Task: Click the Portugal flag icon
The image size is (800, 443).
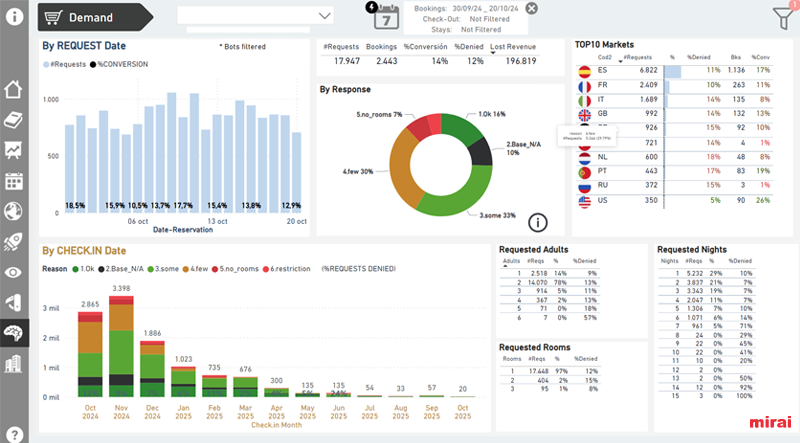Action: click(585, 173)
